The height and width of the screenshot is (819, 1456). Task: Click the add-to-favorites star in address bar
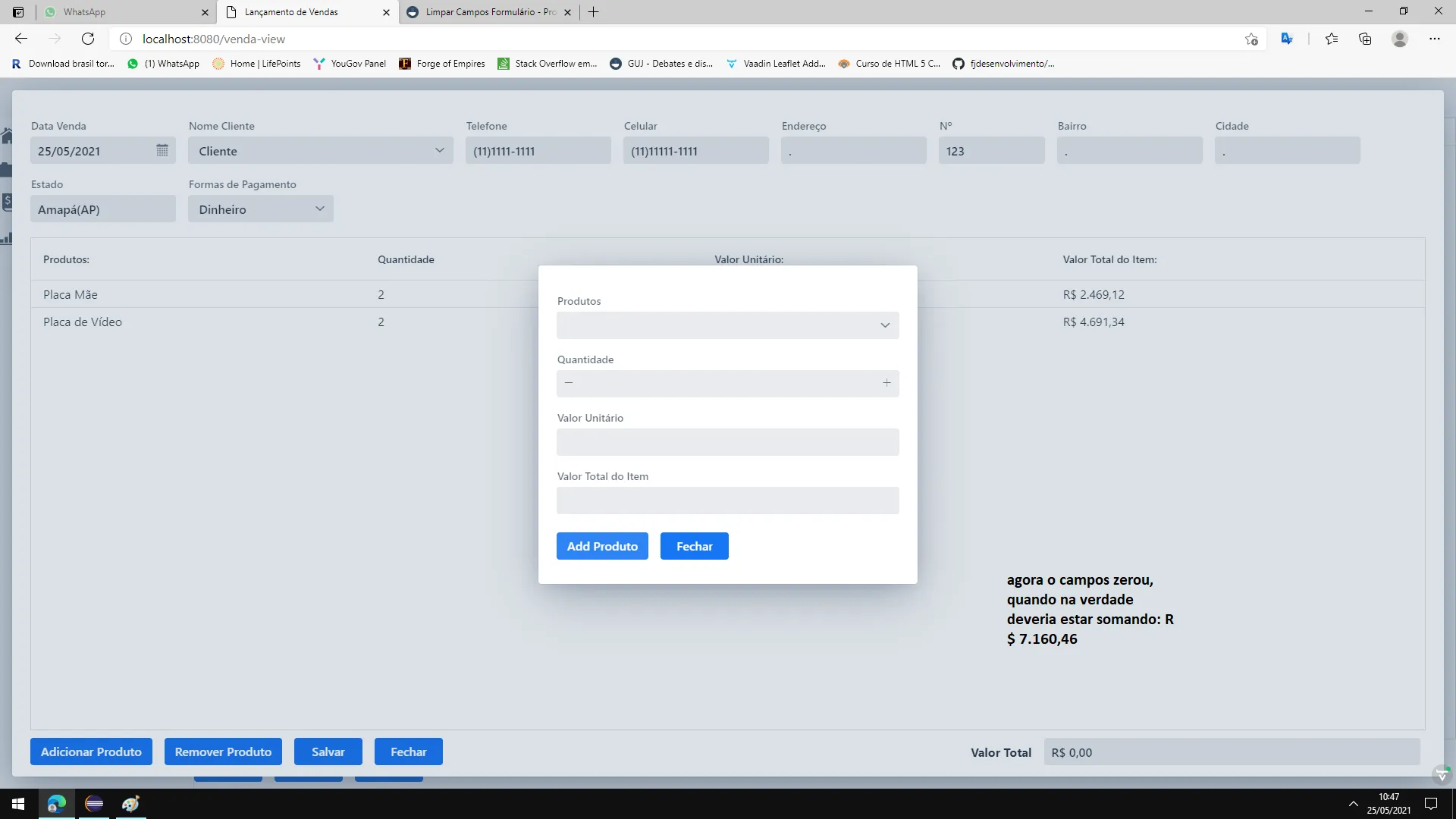(1251, 39)
